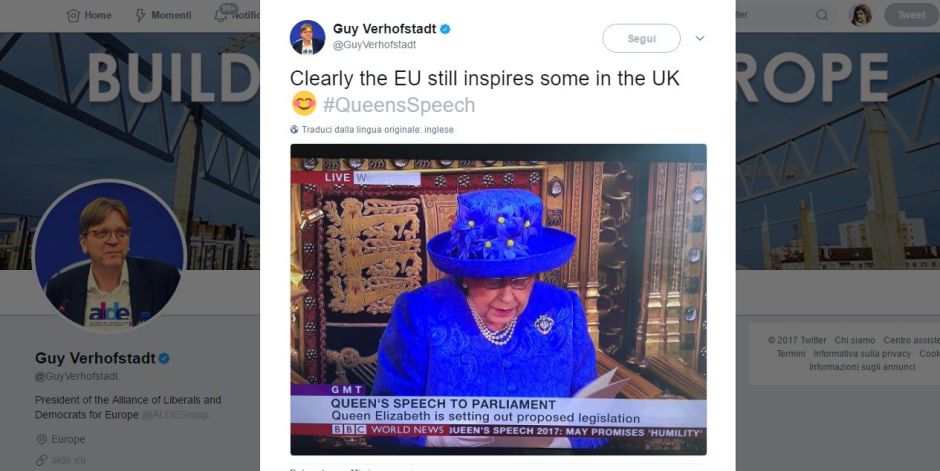Click the Home icon in navigation bar
Image resolution: width=940 pixels, height=471 pixels.
[73, 15]
